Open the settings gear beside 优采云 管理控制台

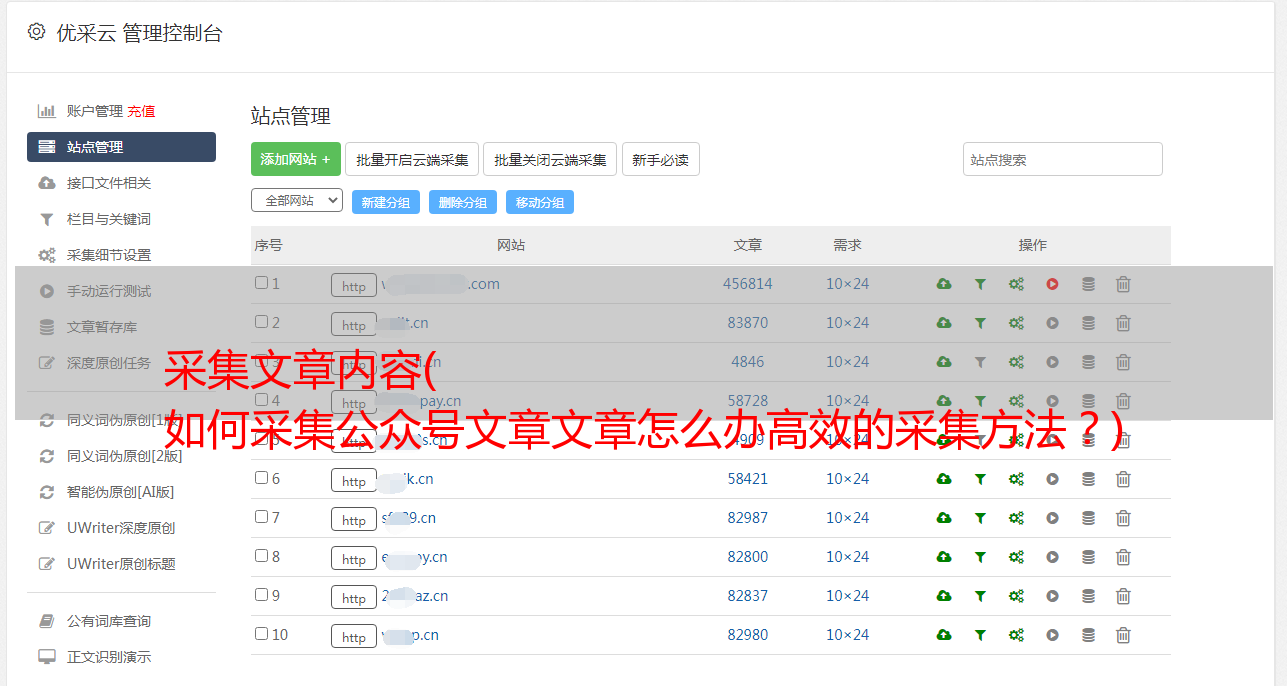tap(36, 32)
